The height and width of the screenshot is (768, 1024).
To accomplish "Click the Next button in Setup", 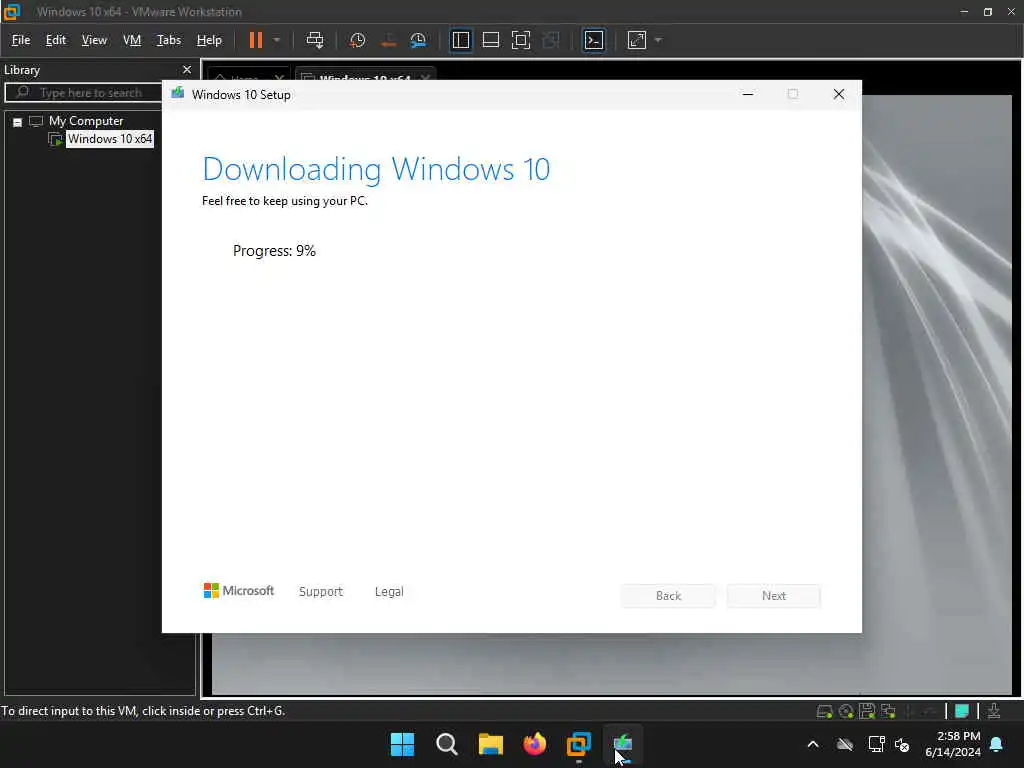I will 774,596.
